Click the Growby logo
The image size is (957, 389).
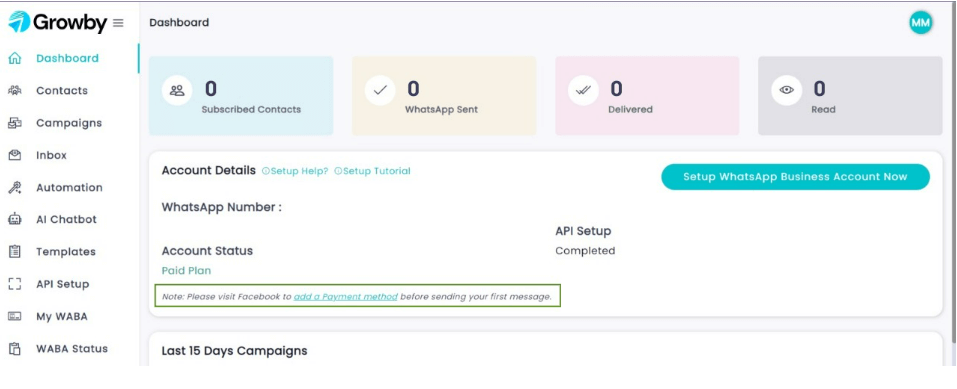click(x=57, y=23)
